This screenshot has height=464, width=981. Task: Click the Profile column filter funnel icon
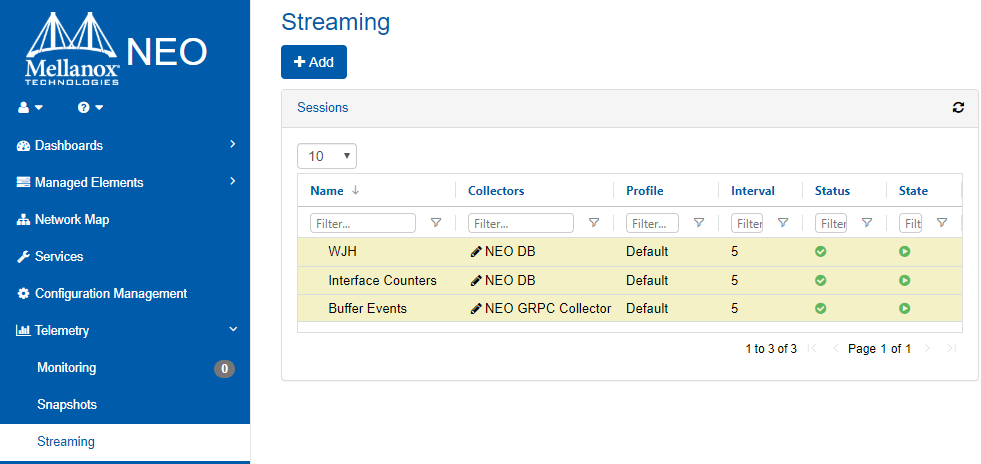698,223
